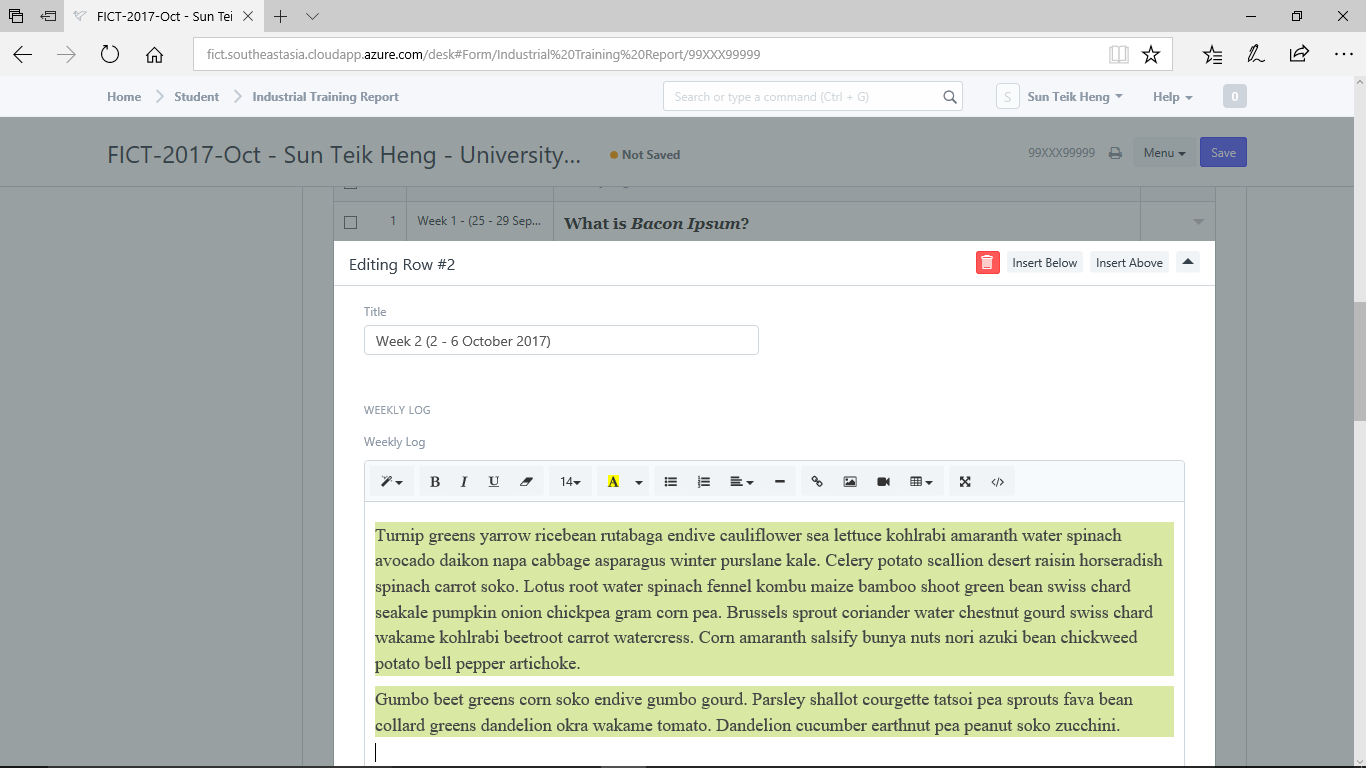Close the FICT-2017-Oct browser tab
Image resolution: width=1366 pixels, height=768 pixels.
pyautogui.click(x=250, y=16)
